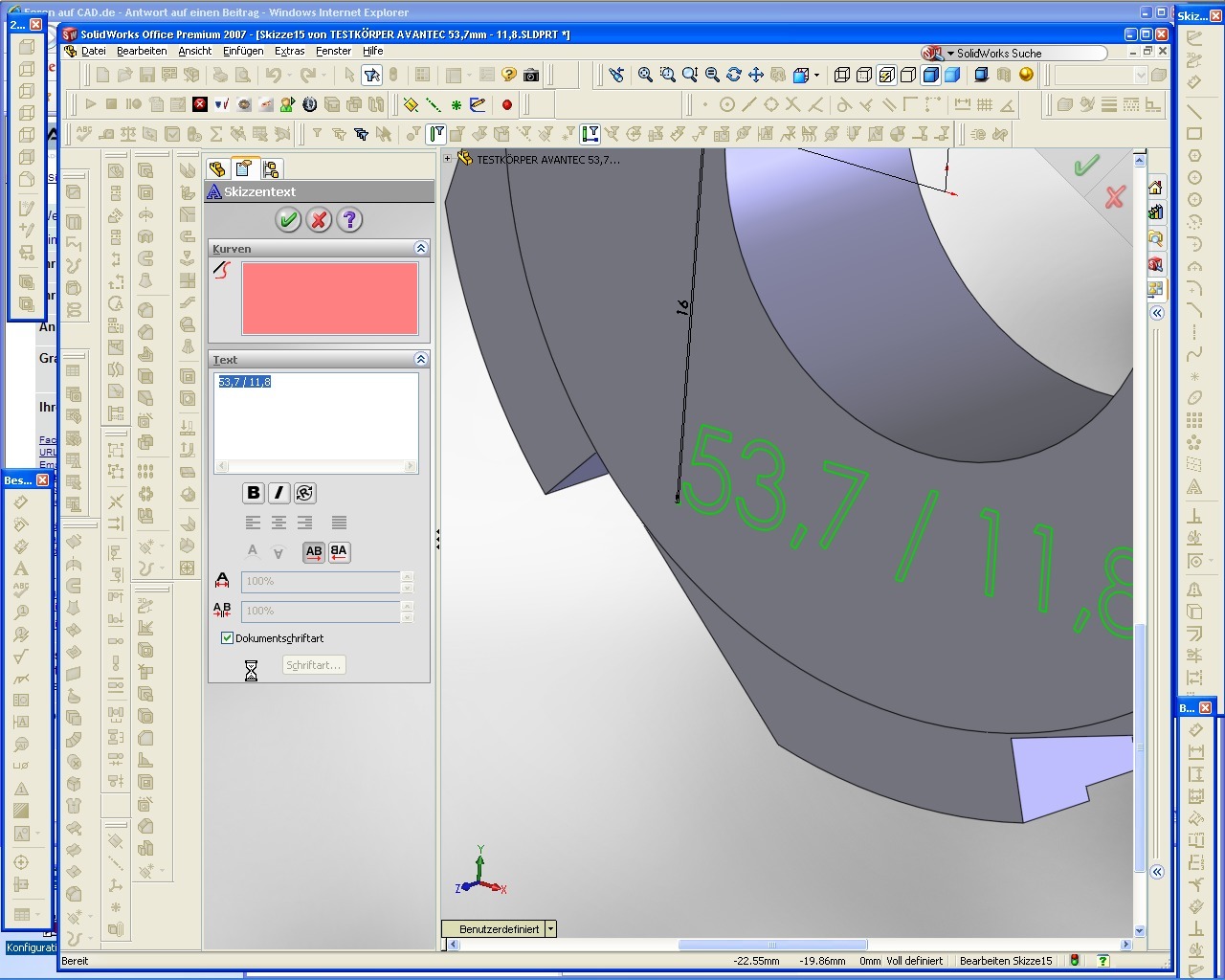1225x980 pixels.
Task: Click the Zoom to Fit magnifier icon
Action: (645, 75)
